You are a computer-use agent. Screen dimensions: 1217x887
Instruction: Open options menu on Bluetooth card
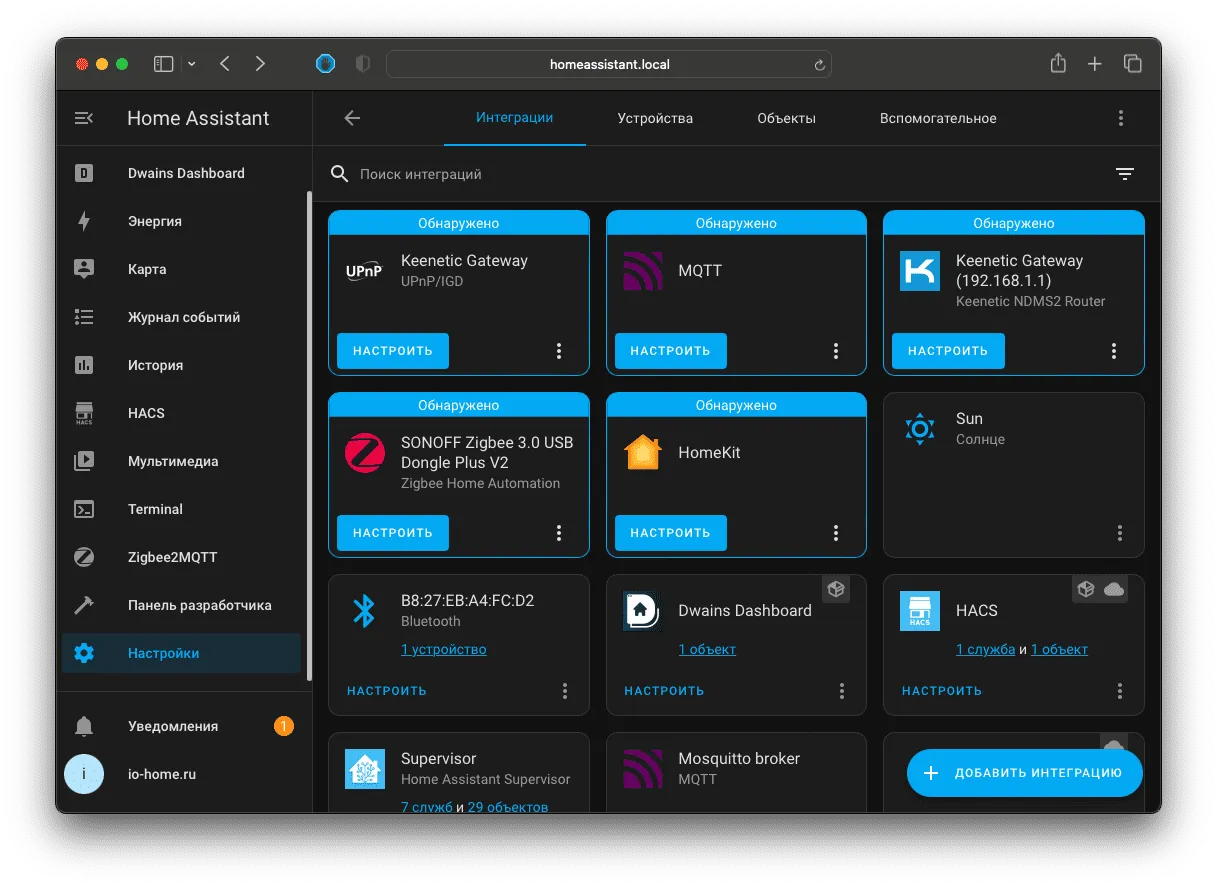(565, 691)
